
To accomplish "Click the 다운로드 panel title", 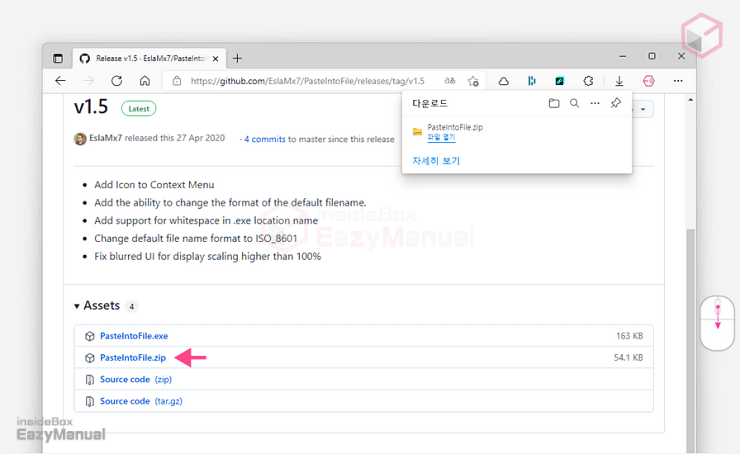I will coord(430,103).
